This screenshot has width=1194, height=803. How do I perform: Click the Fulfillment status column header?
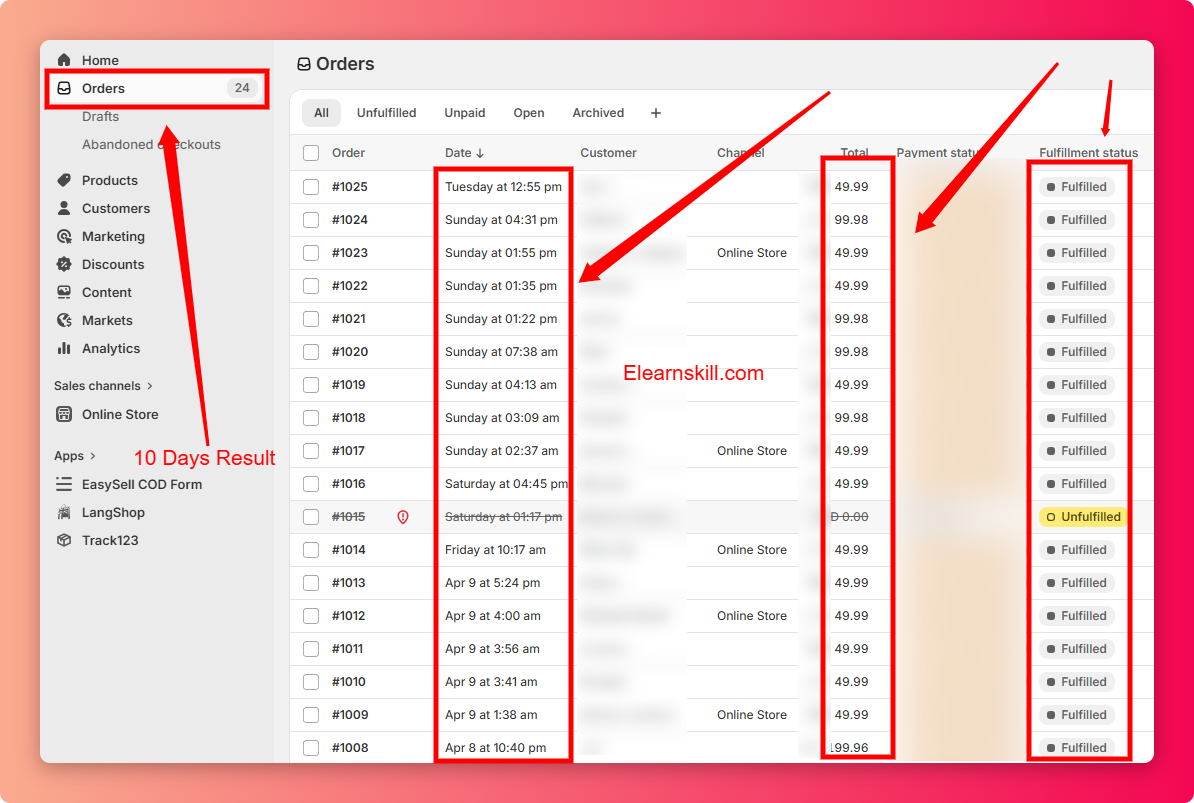click(1088, 153)
